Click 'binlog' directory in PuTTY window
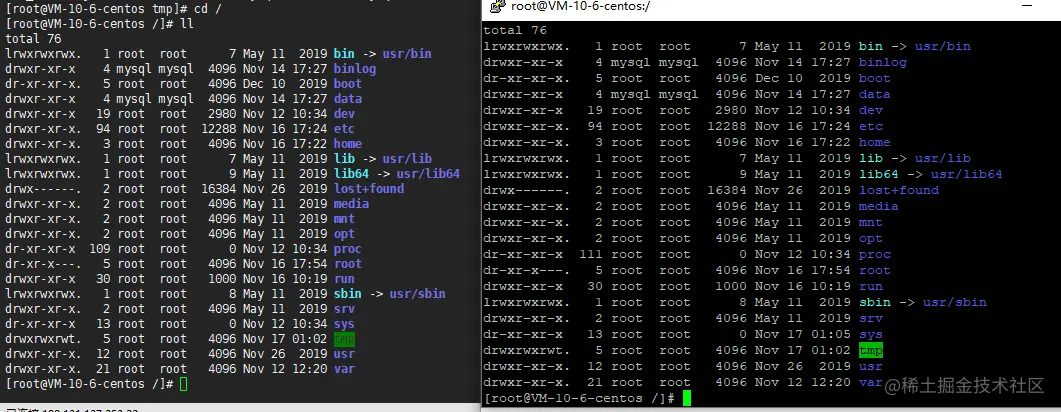 pyautogui.click(x=882, y=62)
